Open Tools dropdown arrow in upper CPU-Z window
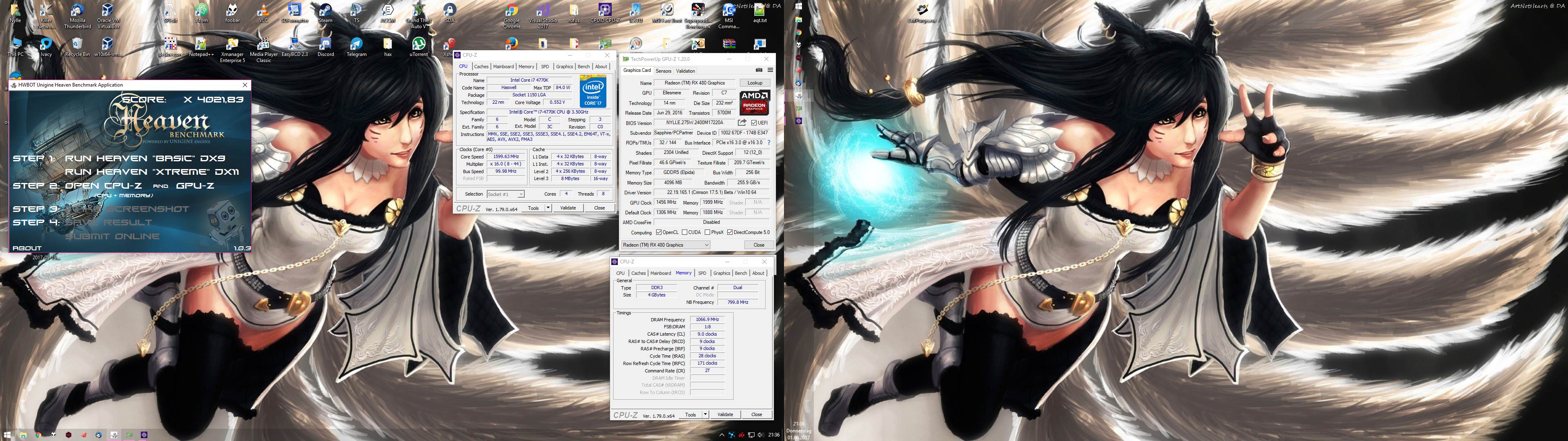Image resolution: width=1568 pixels, height=441 pixels. (548, 208)
